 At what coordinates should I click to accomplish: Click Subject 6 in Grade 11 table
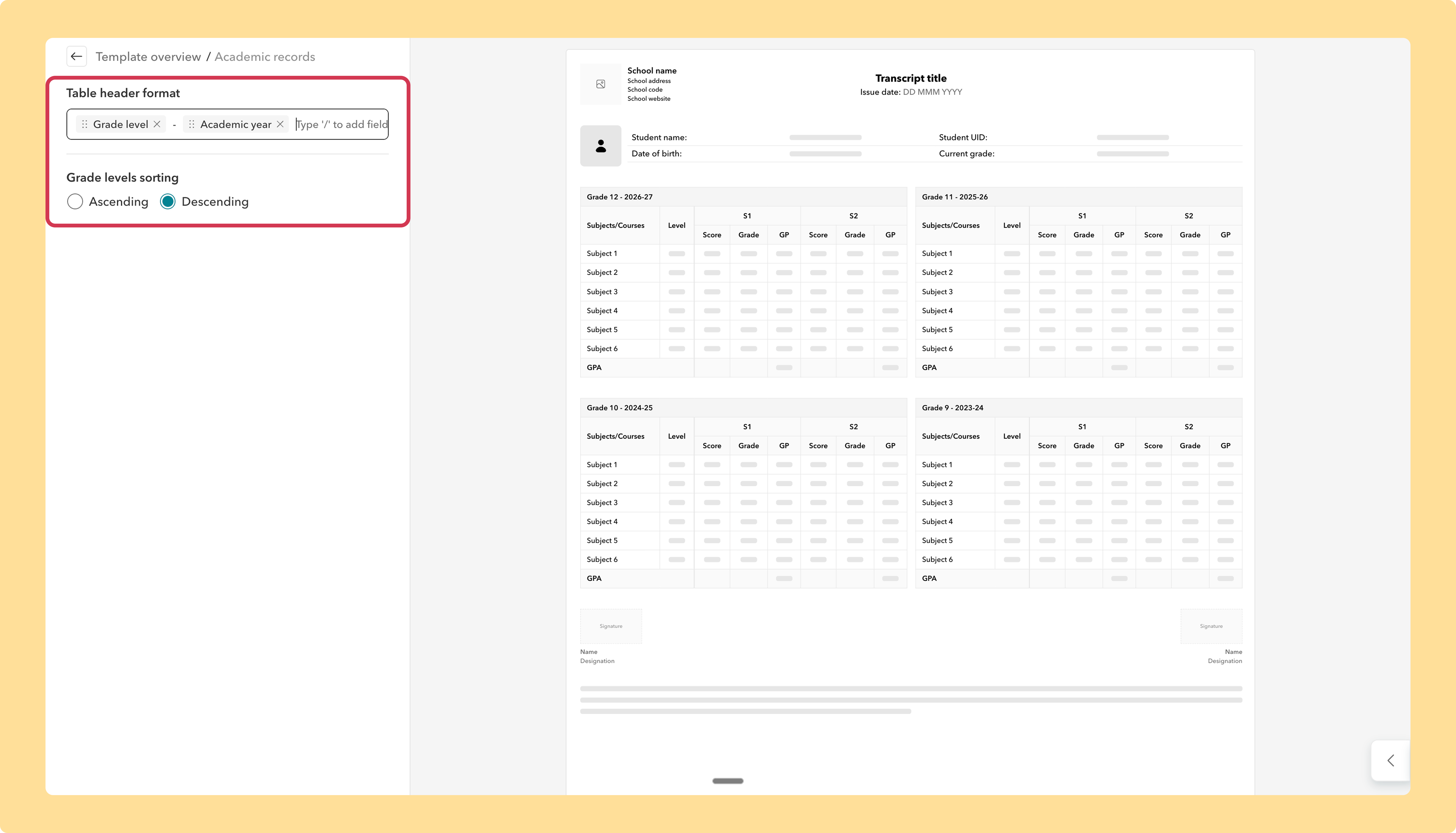click(x=937, y=349)
